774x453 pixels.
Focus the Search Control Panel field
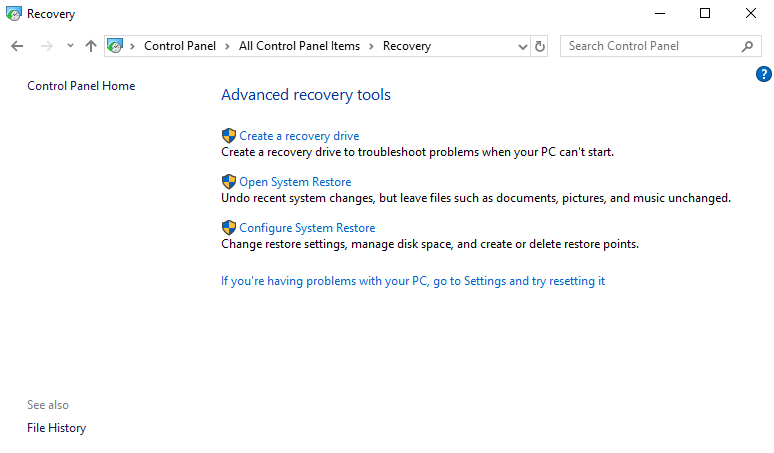click(648, 46)
